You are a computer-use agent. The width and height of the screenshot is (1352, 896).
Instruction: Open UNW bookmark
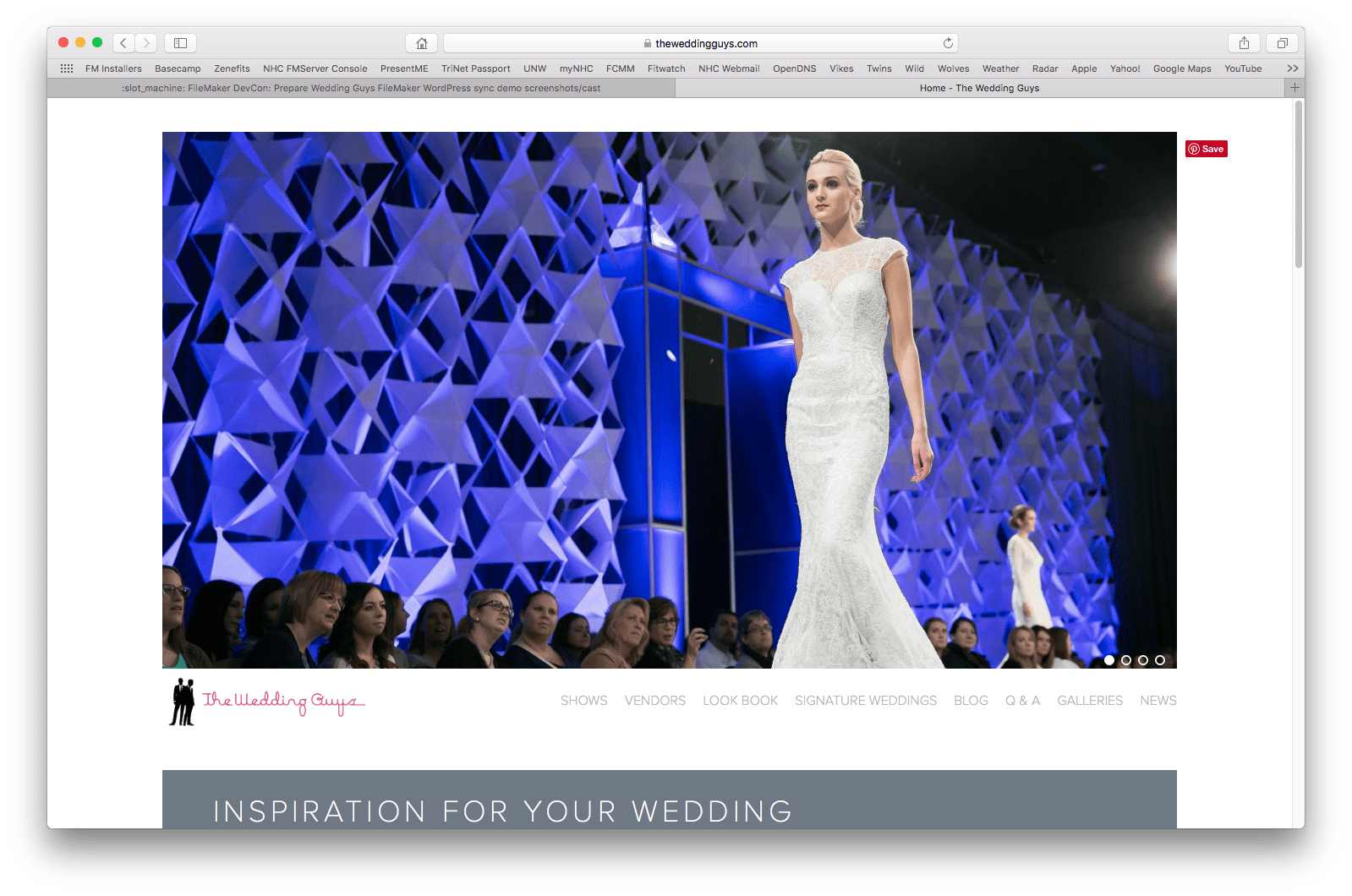pos(534,68)
